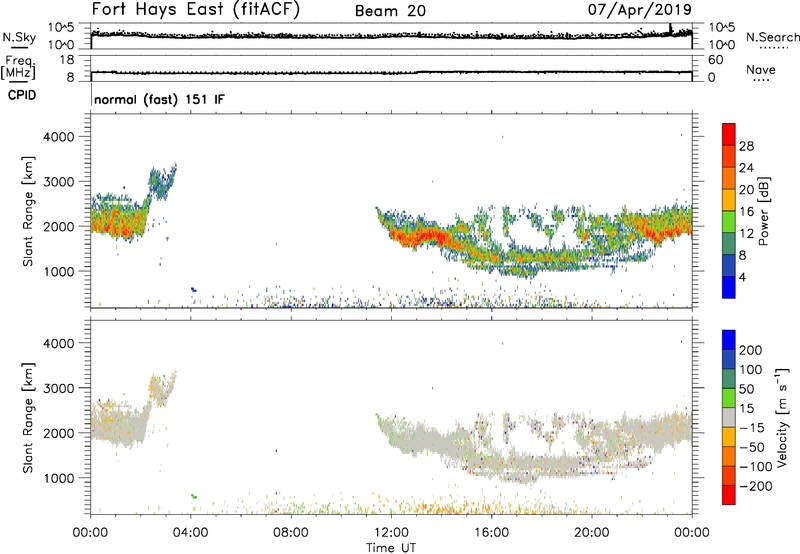Image resolution: width=800 pixels, height=554 pixels.
Task: Click the "20" value on the power colorbar
Action: click(x=746, y=190)
